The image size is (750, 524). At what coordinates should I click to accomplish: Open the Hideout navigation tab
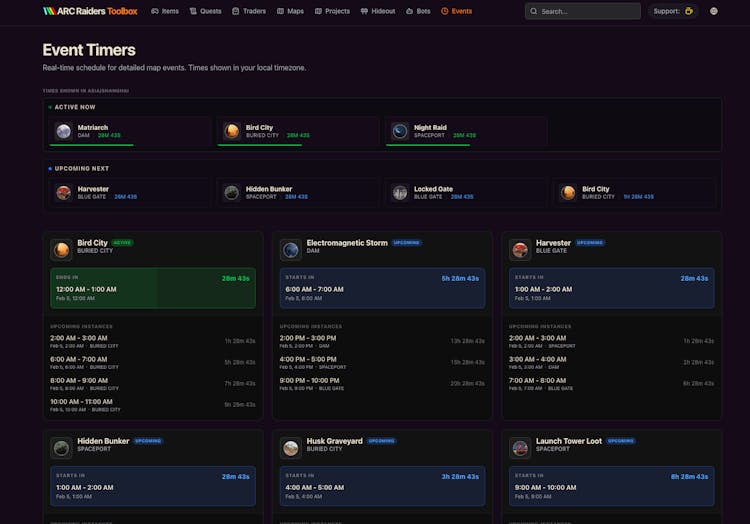pos(378,11)
